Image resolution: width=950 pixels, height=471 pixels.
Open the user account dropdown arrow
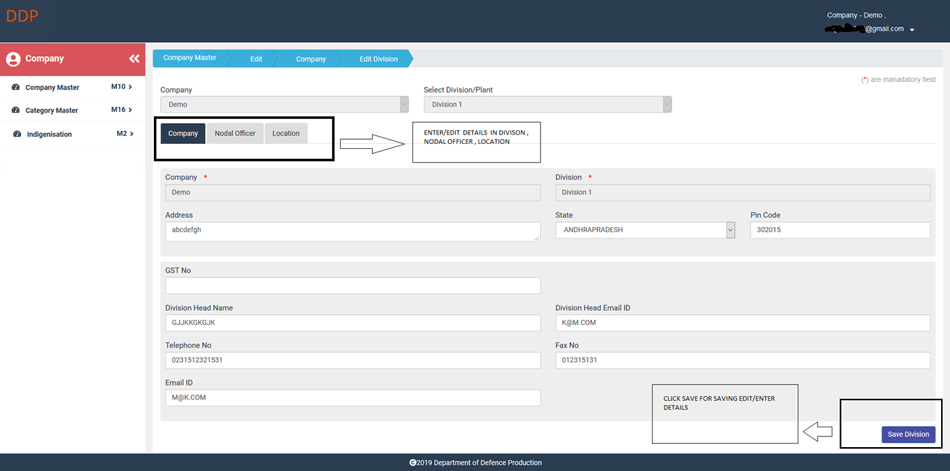pyautogui.click(x=912, y=30)
